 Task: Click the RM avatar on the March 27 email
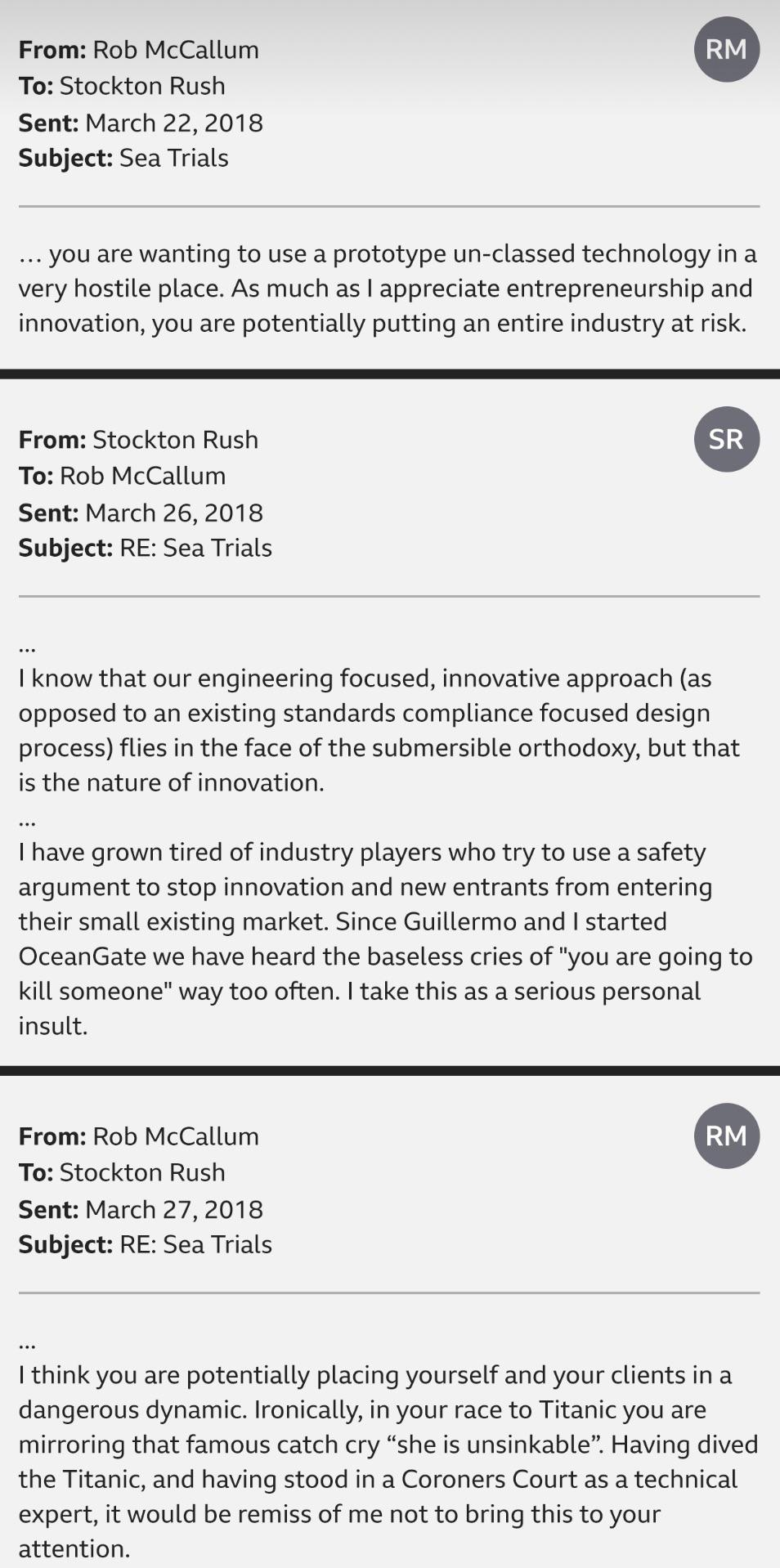tap(727, 1136)
